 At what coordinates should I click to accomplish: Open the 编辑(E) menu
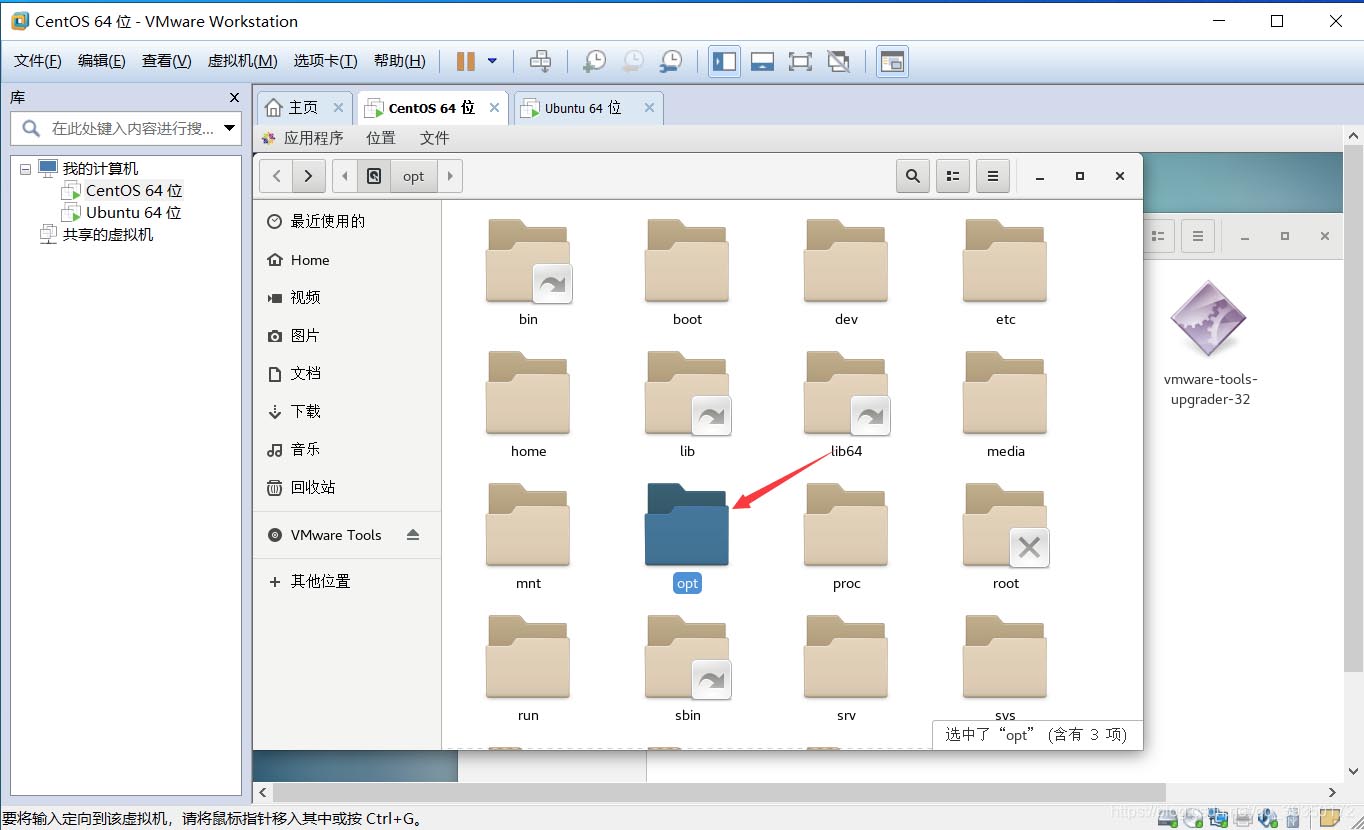[102, 61]
